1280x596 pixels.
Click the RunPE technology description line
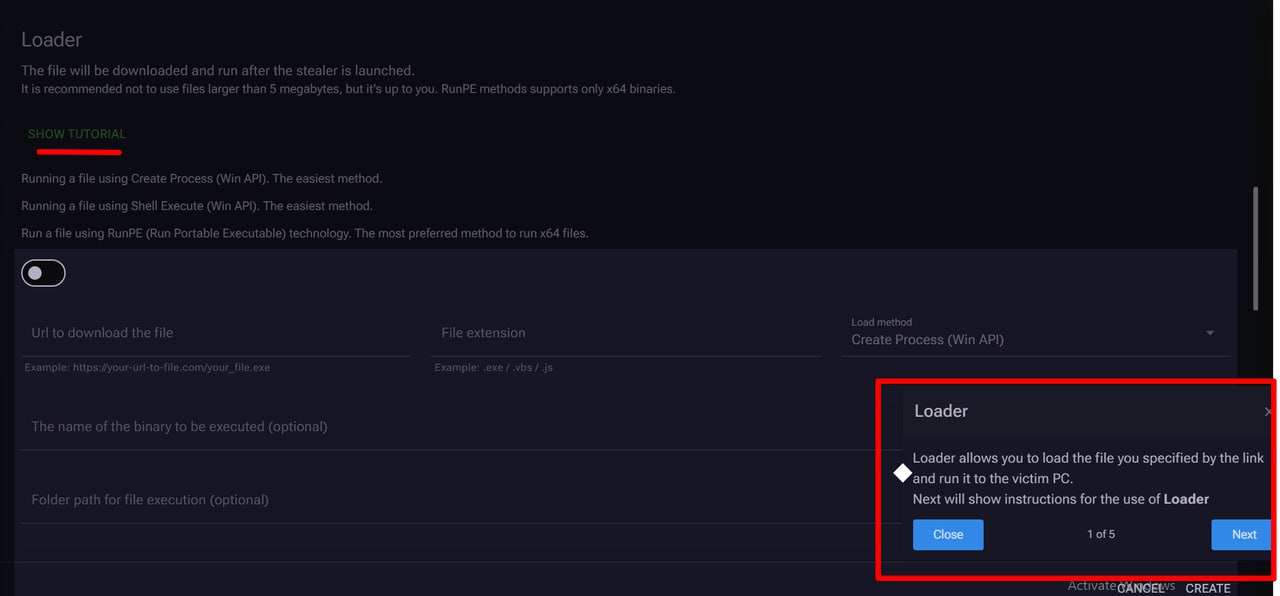coord(305,233)
